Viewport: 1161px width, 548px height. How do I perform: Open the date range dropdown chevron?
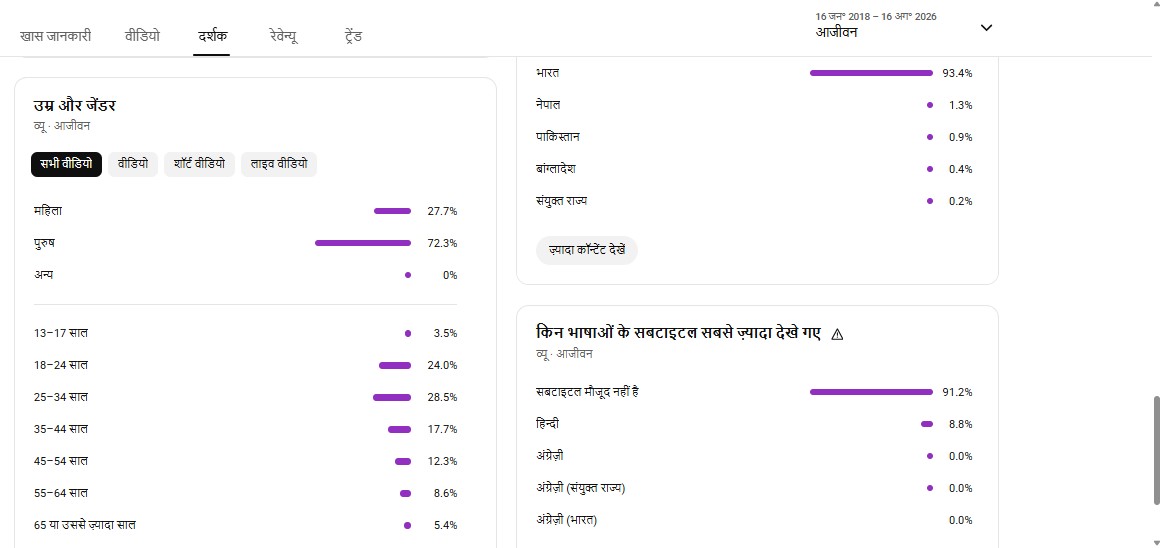pyautogui.click(x=986, y=28)
